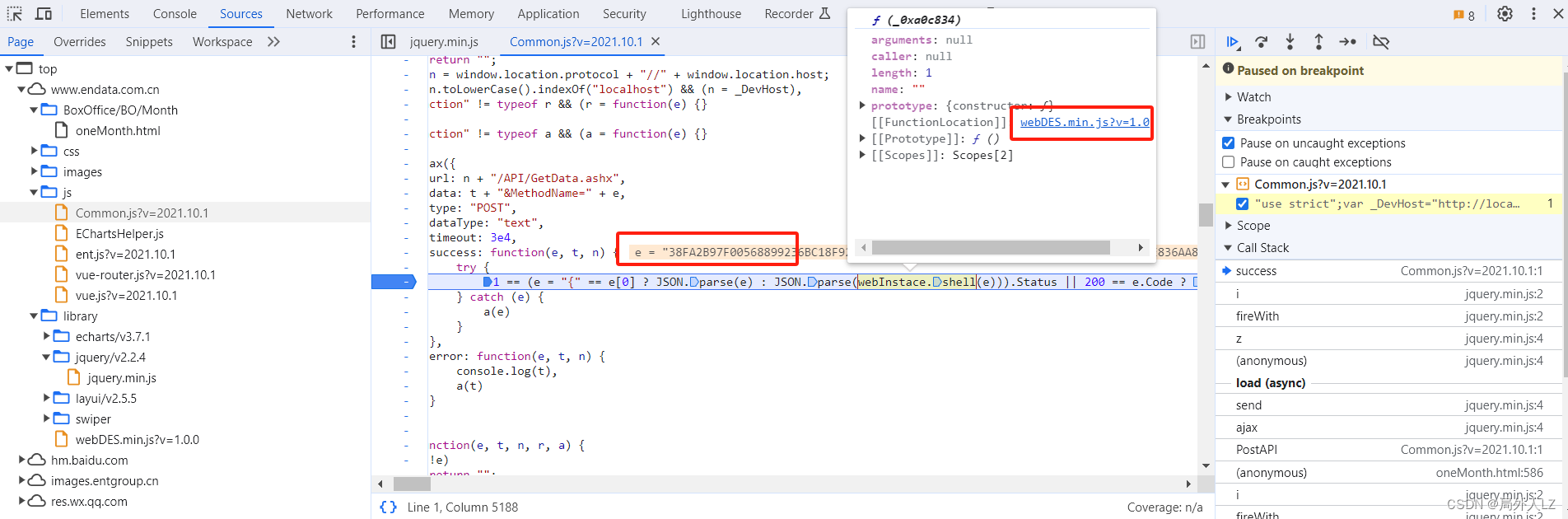Collapse the top frame node
This screenshot has width=1568, height=519.
tap(9, 68)
